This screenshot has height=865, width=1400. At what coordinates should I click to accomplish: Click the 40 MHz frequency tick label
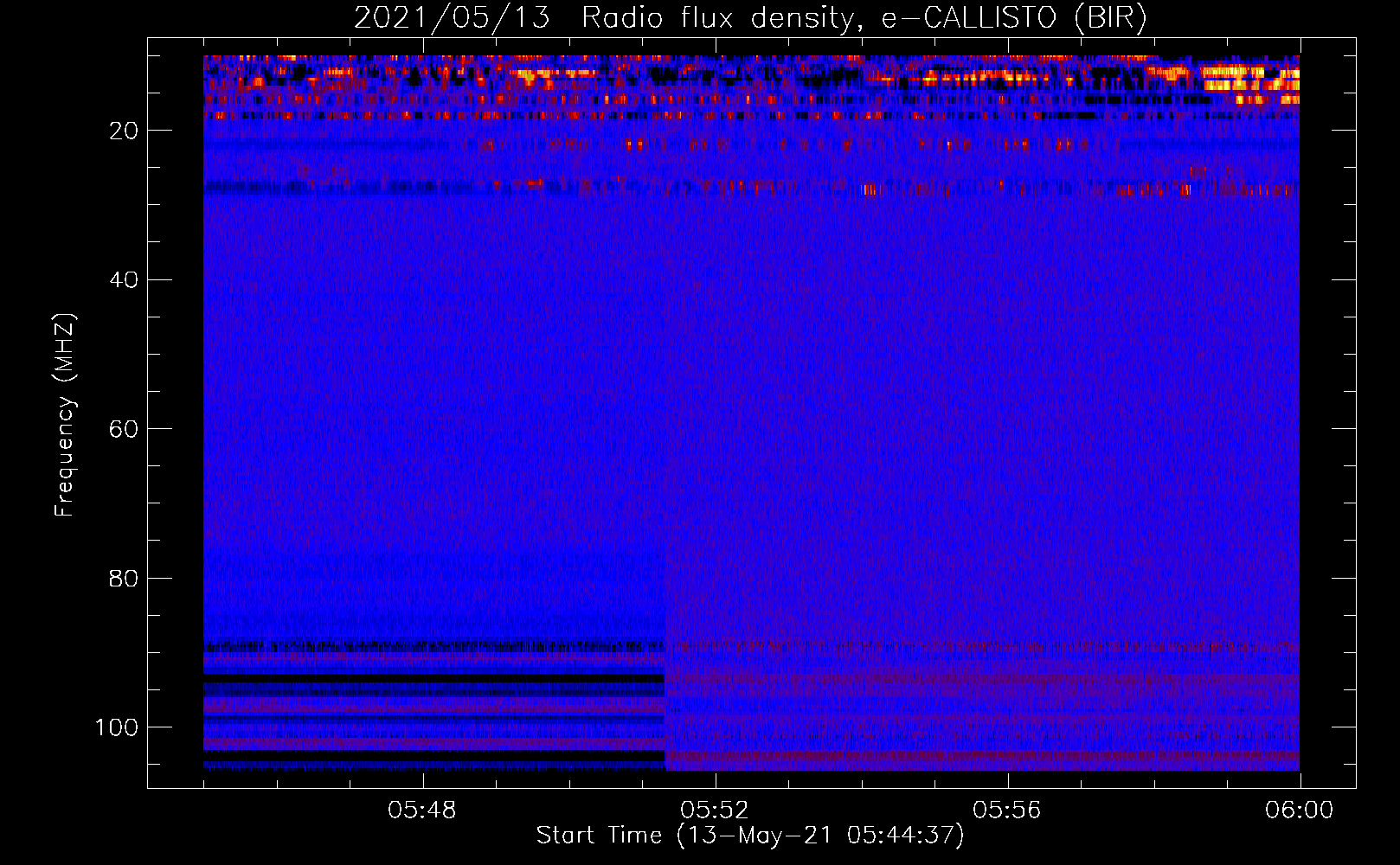123,280
